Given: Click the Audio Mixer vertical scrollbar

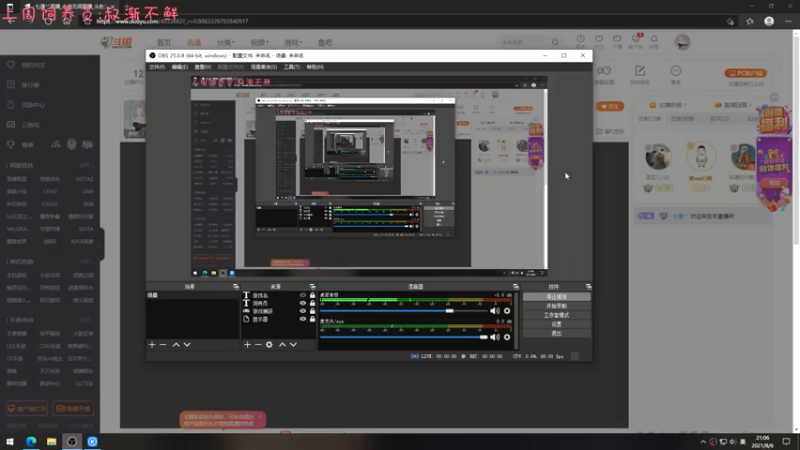Looking at the screenshot, I should tap(517, 320).
